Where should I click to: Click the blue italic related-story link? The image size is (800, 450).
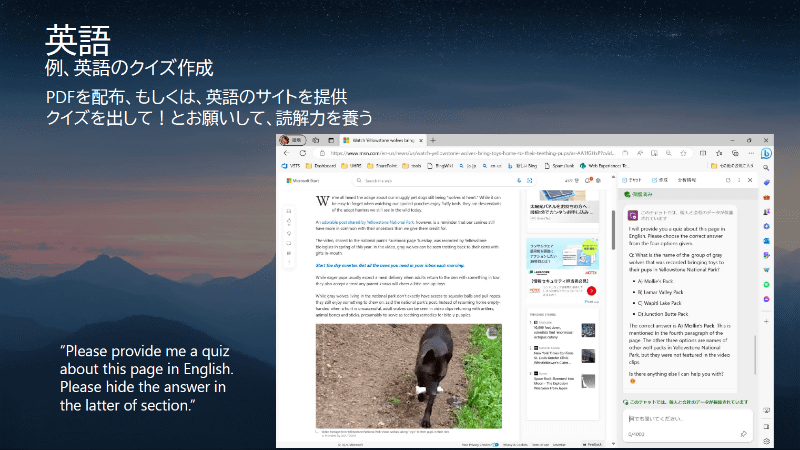point(390,265)
